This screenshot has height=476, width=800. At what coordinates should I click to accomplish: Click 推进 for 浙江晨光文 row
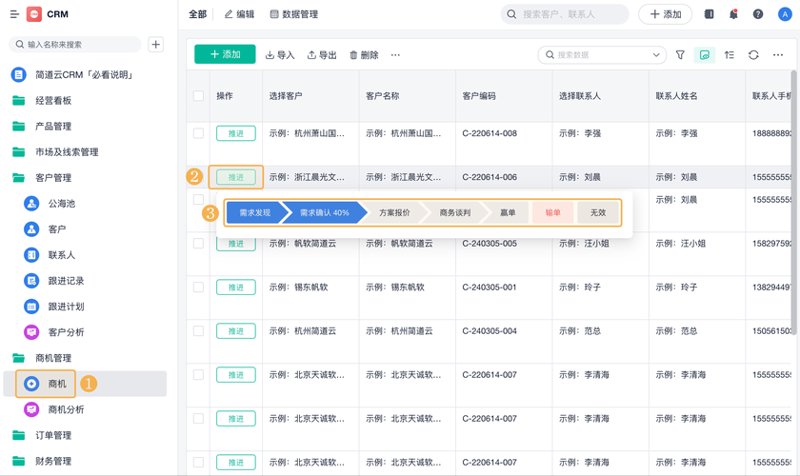pos(236,177)
